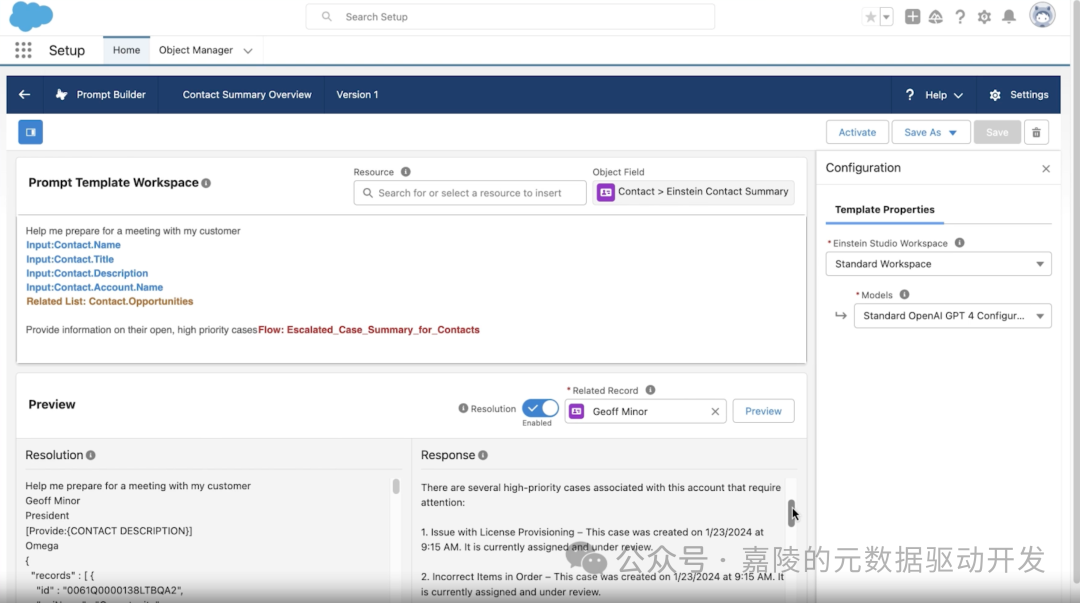Click the Salesforce cloud logo
Viewport: 1080px width, 603px height.
(31, 17)
